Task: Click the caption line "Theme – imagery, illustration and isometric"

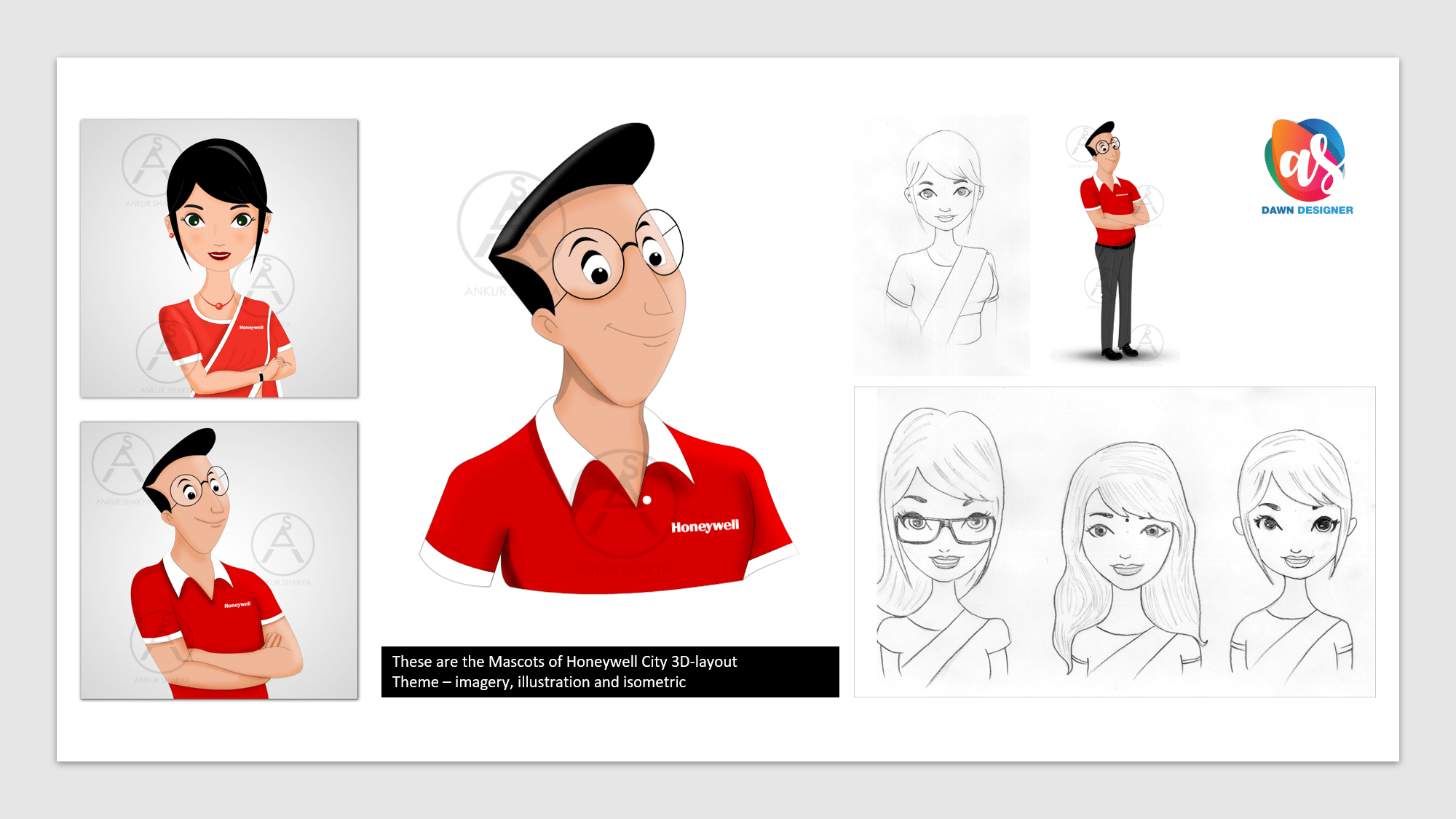Action: click(x=539, y=682)
